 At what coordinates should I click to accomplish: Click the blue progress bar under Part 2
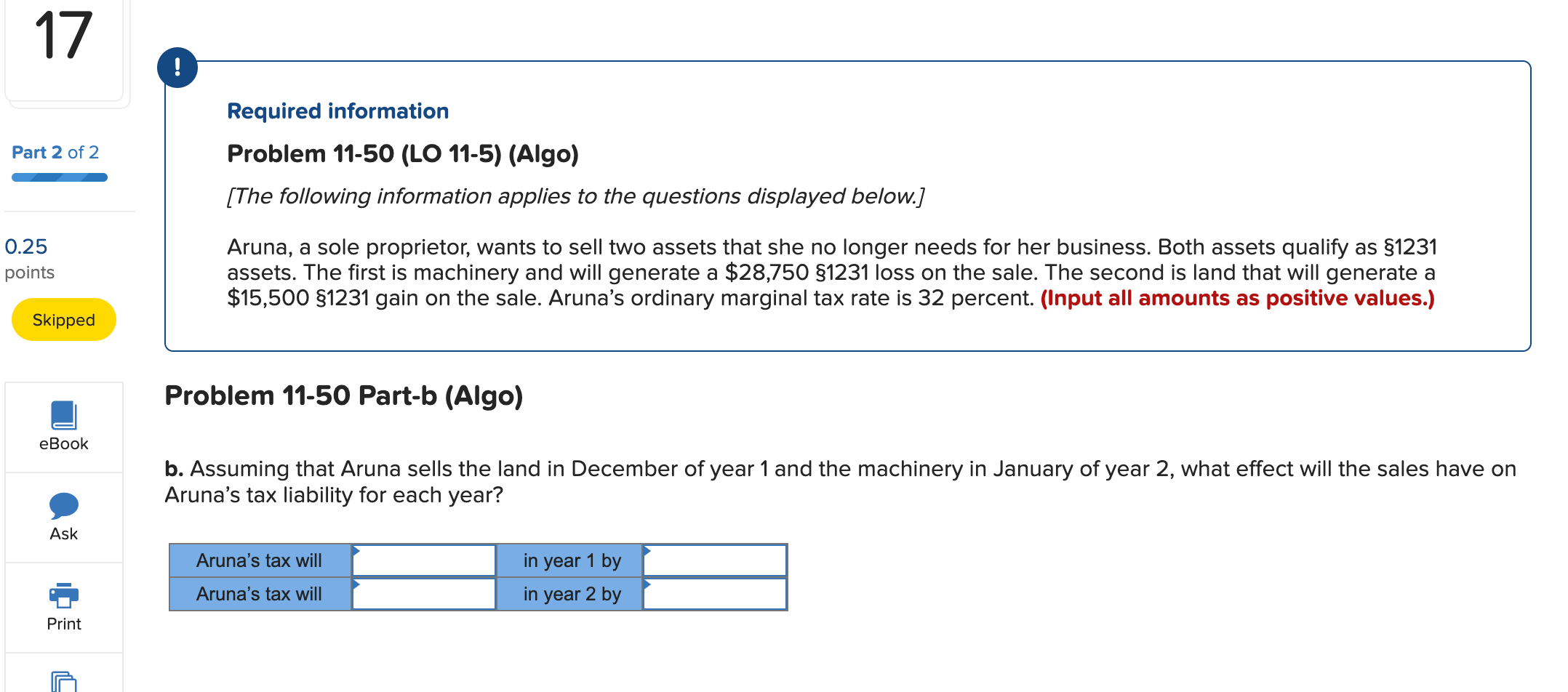pos(59,177)
